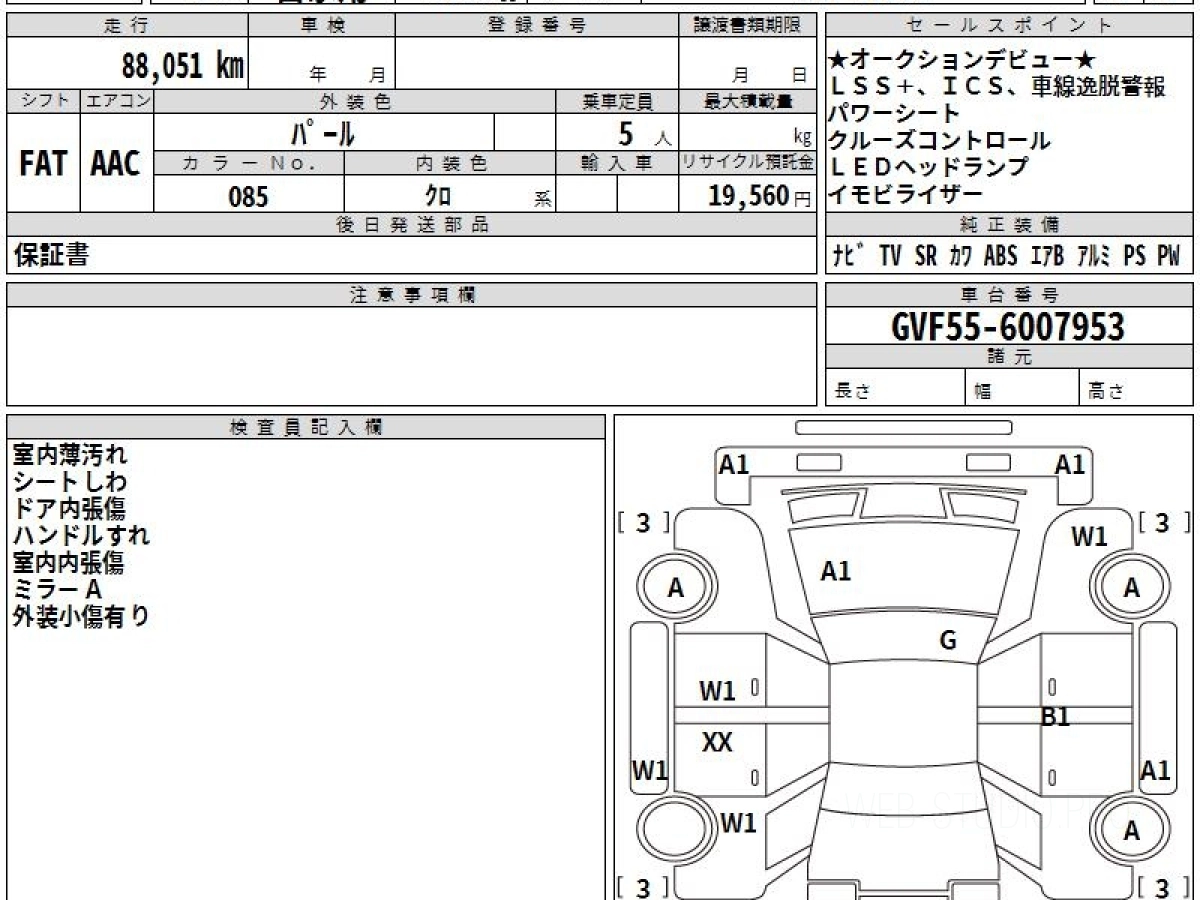Click the front-right tire circle marked A

click(1131, 588)
